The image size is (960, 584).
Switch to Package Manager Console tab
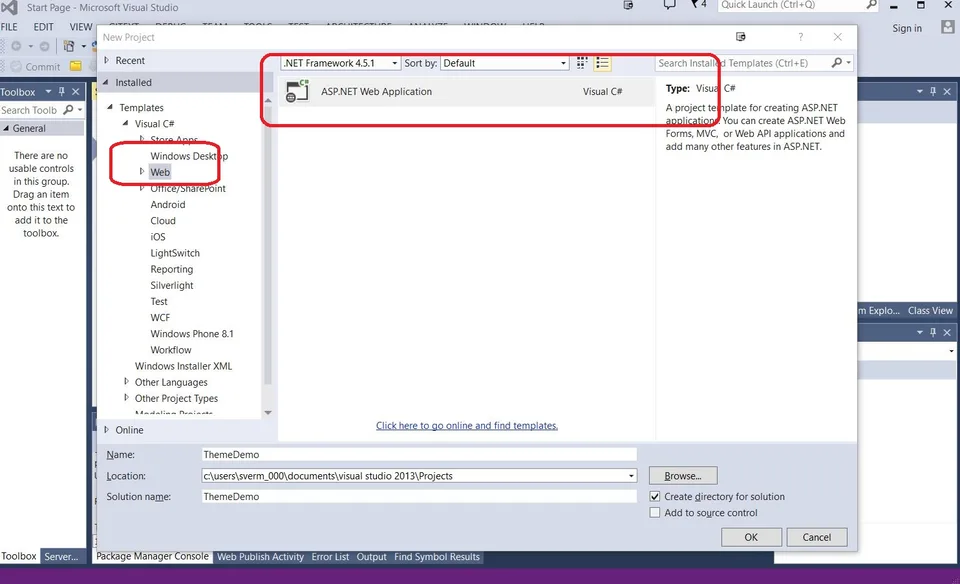(x=152, y=556)
